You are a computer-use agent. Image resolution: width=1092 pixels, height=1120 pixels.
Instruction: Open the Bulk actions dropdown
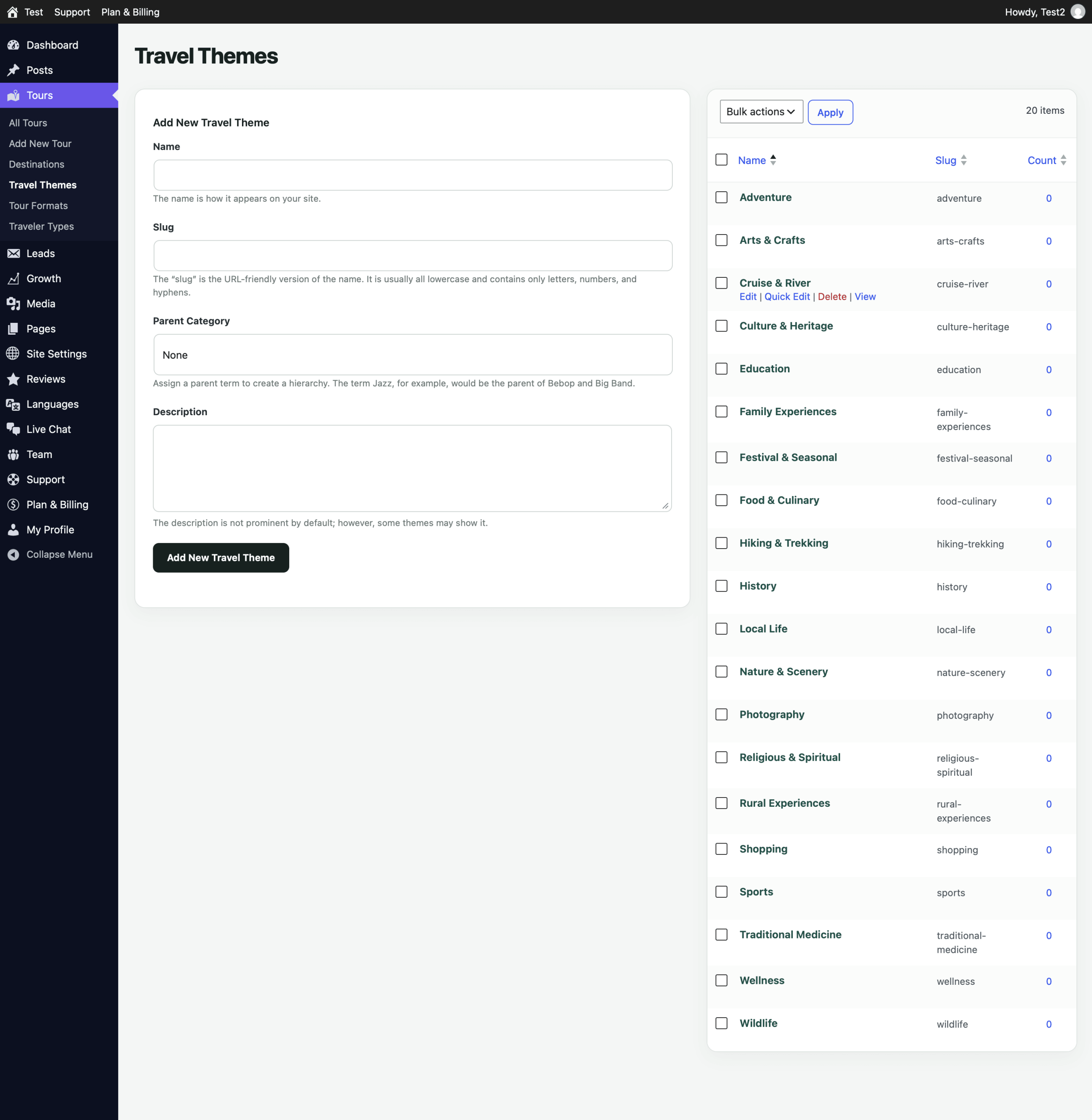761,112
